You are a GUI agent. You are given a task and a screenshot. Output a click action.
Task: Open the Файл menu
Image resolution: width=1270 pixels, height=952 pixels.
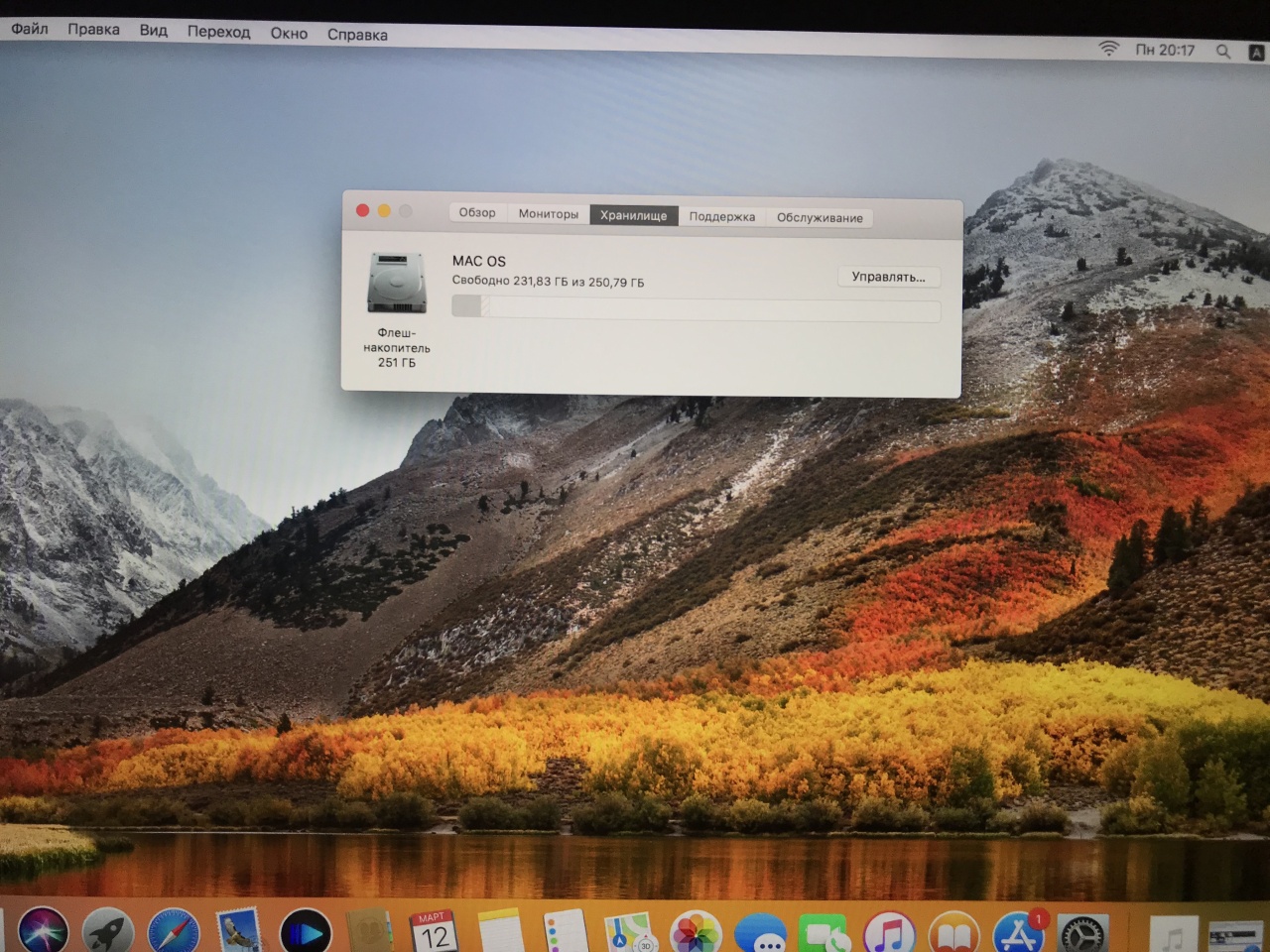[x=30, y=29]
